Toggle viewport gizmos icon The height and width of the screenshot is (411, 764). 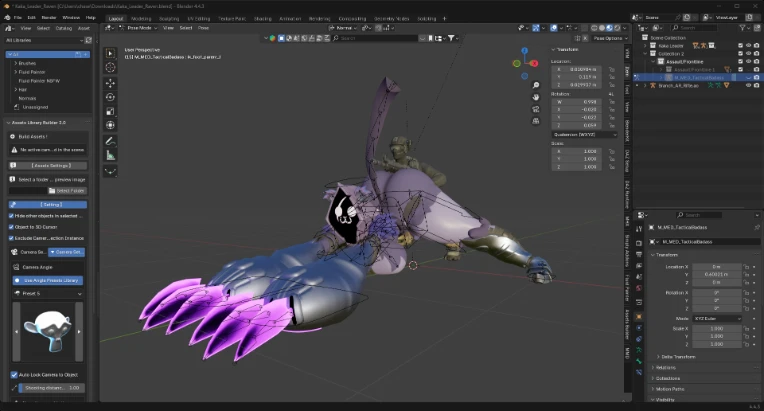[x=535, y=28]
